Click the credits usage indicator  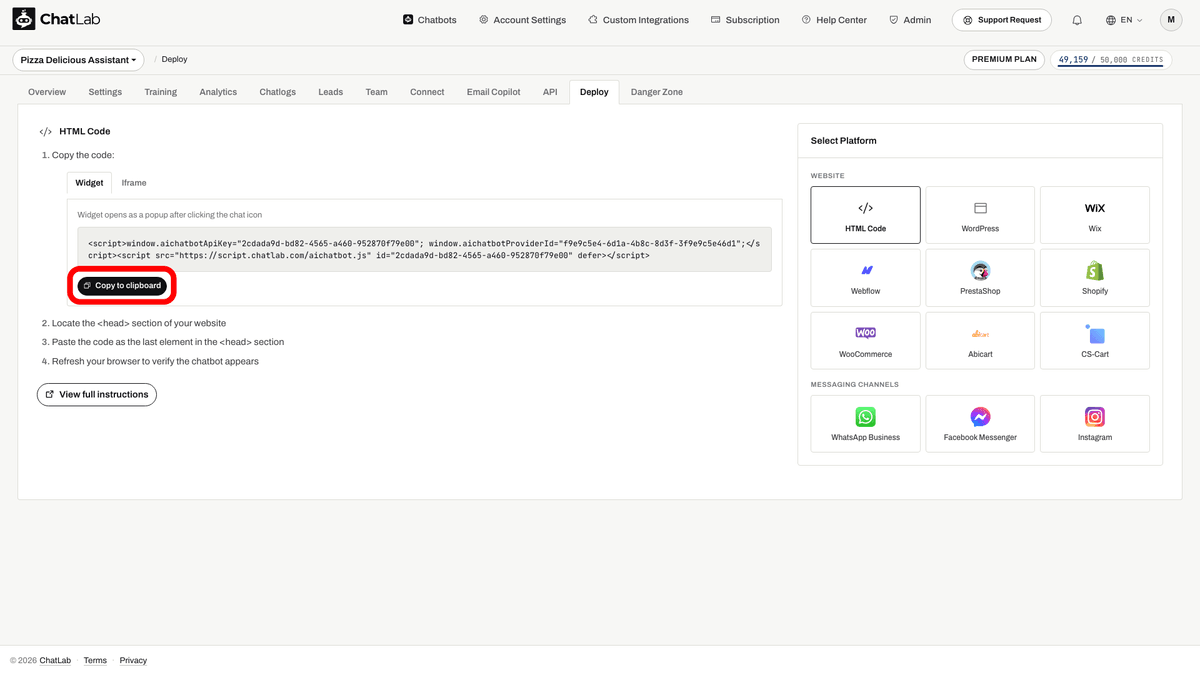click(1110, 60)
